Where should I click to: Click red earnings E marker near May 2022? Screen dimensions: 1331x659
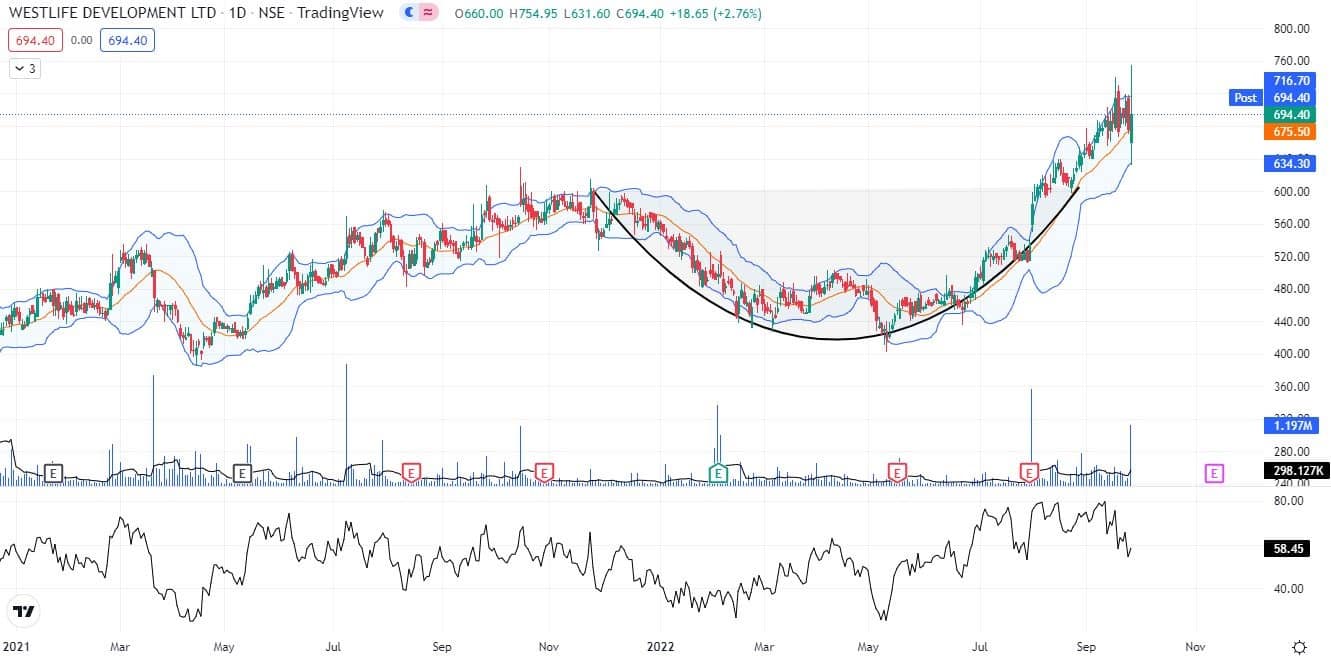click(x=898, y=472)
